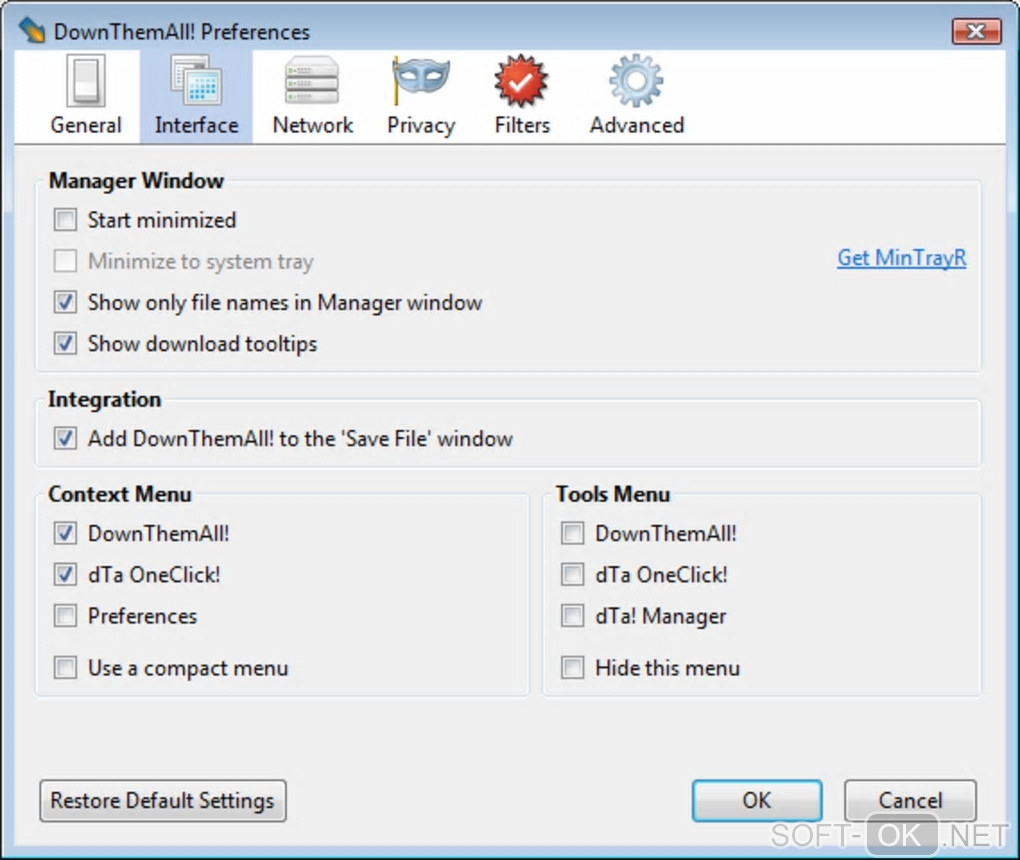Switch to the Filters tab label
The image size is (1020, 860).
[522, 125]
